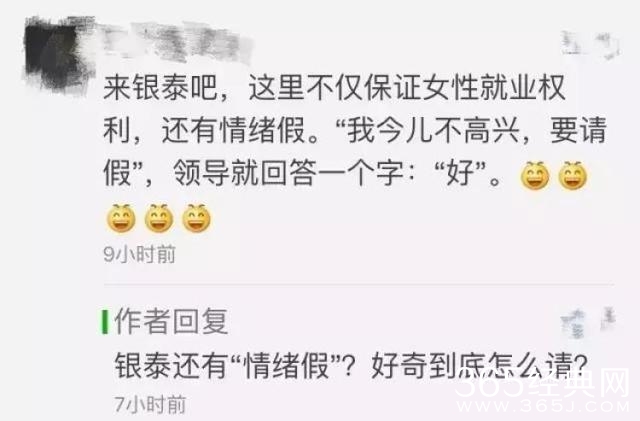Click the "365经典网" watermark logo
The height and width of the screenshot is (421, 640).
point(543,383)
